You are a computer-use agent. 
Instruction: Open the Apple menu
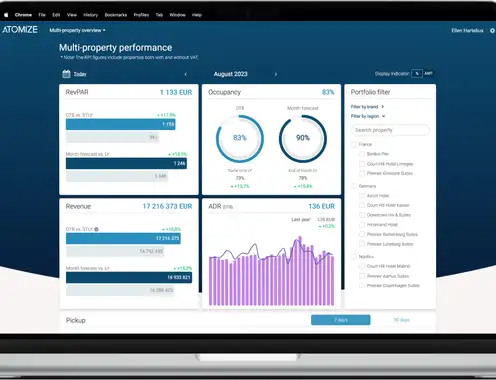(6, 15)
